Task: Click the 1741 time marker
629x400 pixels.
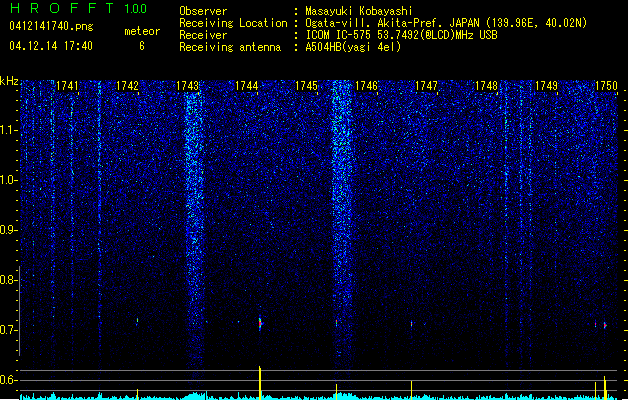Action: (x=67, y=86)
